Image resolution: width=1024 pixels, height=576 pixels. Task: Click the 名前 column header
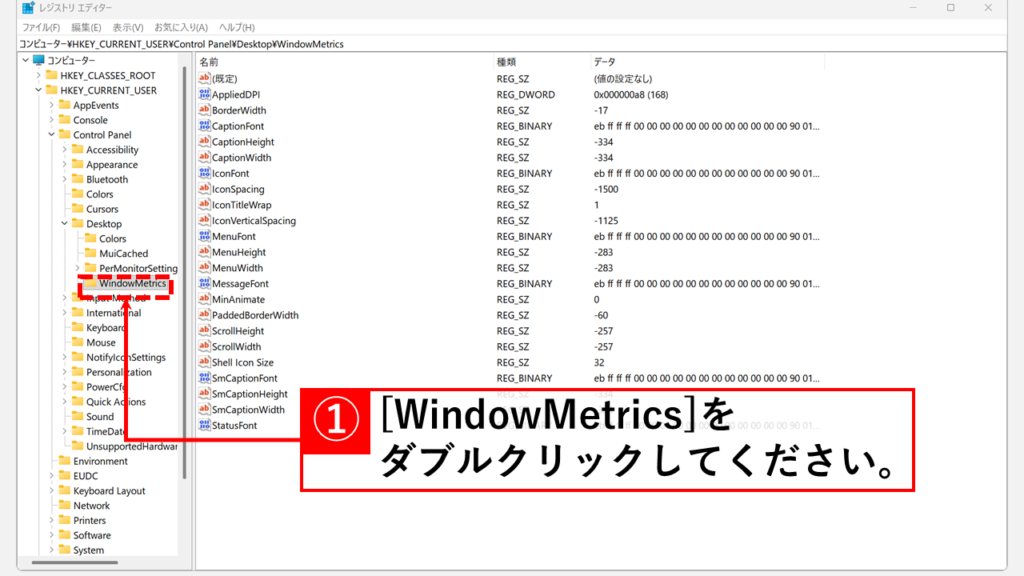tap(345, 62)
